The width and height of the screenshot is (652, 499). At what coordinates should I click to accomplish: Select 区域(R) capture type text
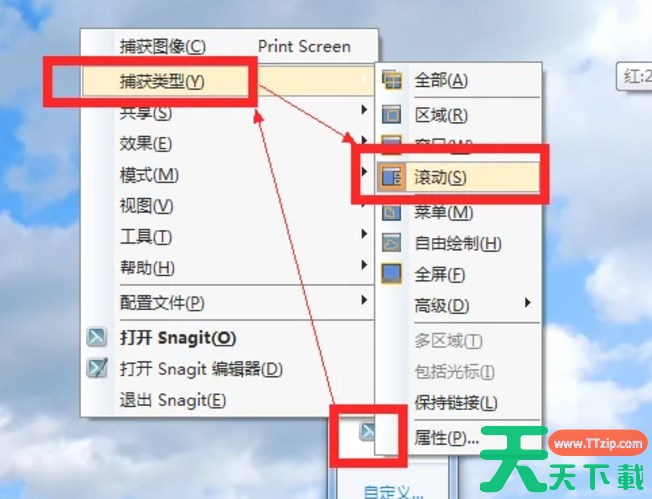click(441, 115)
